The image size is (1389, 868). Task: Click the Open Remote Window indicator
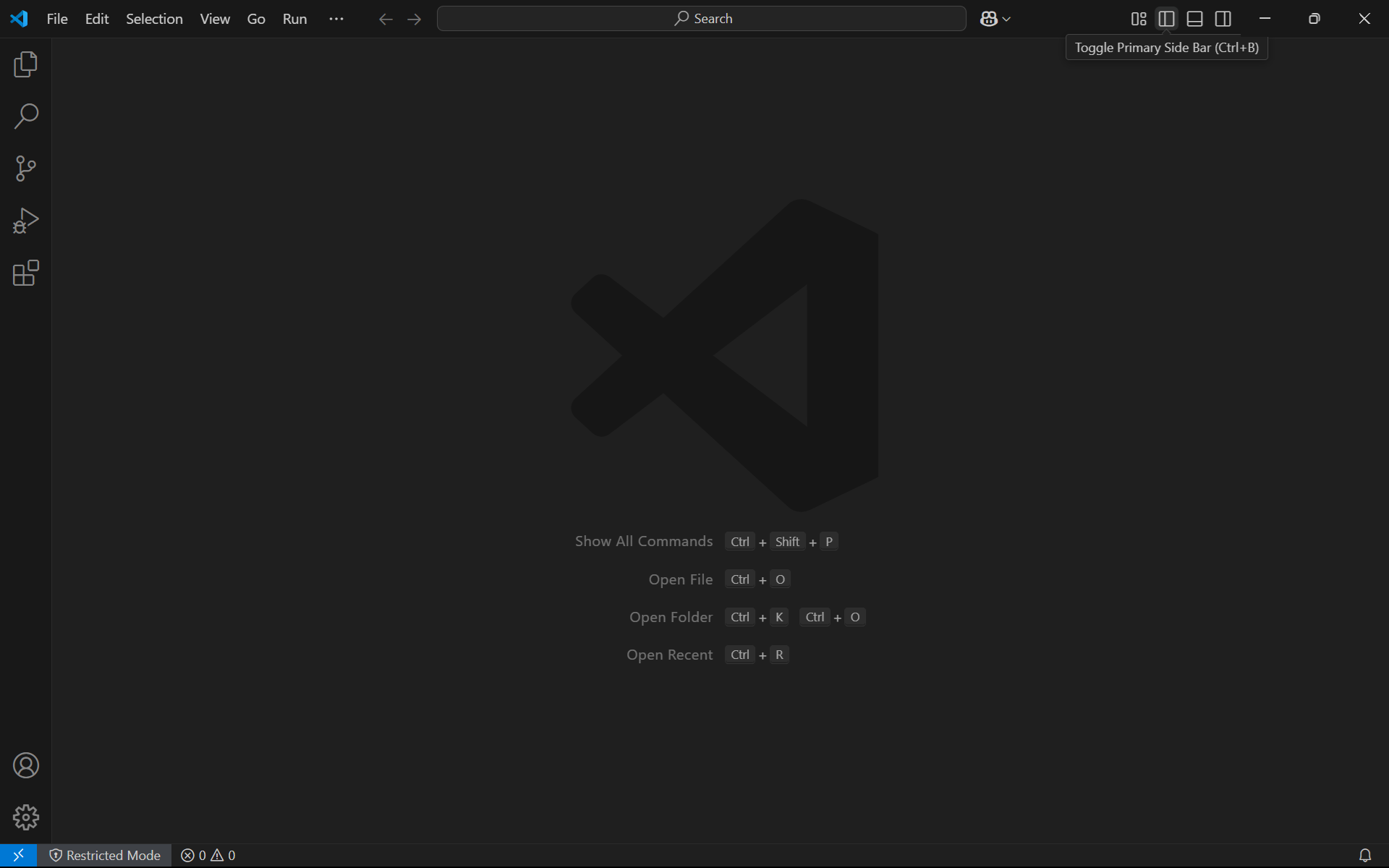tap(18, 855)
